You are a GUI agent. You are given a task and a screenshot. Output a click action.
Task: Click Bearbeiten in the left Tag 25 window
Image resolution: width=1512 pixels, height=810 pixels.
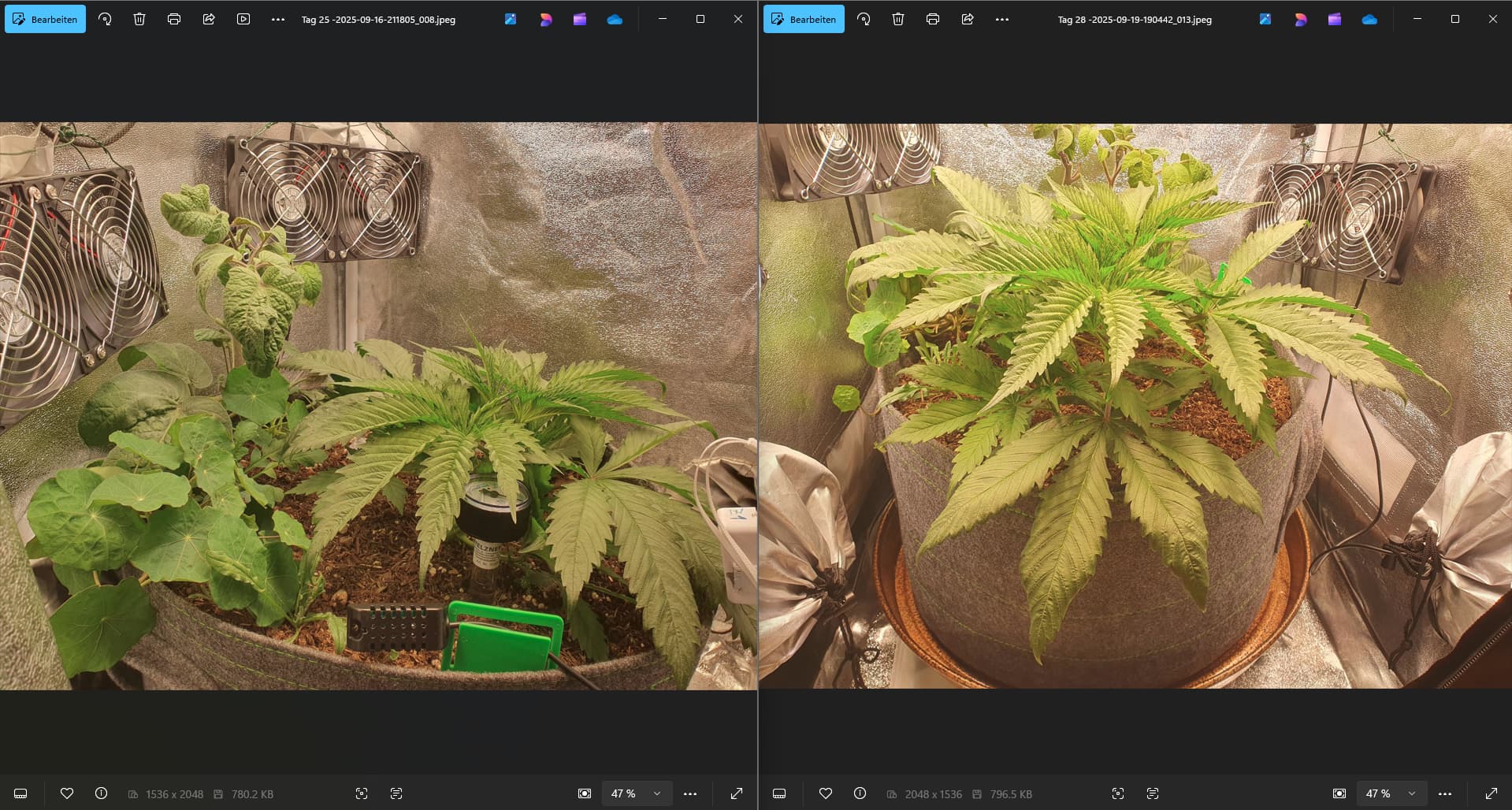point(46,20)
